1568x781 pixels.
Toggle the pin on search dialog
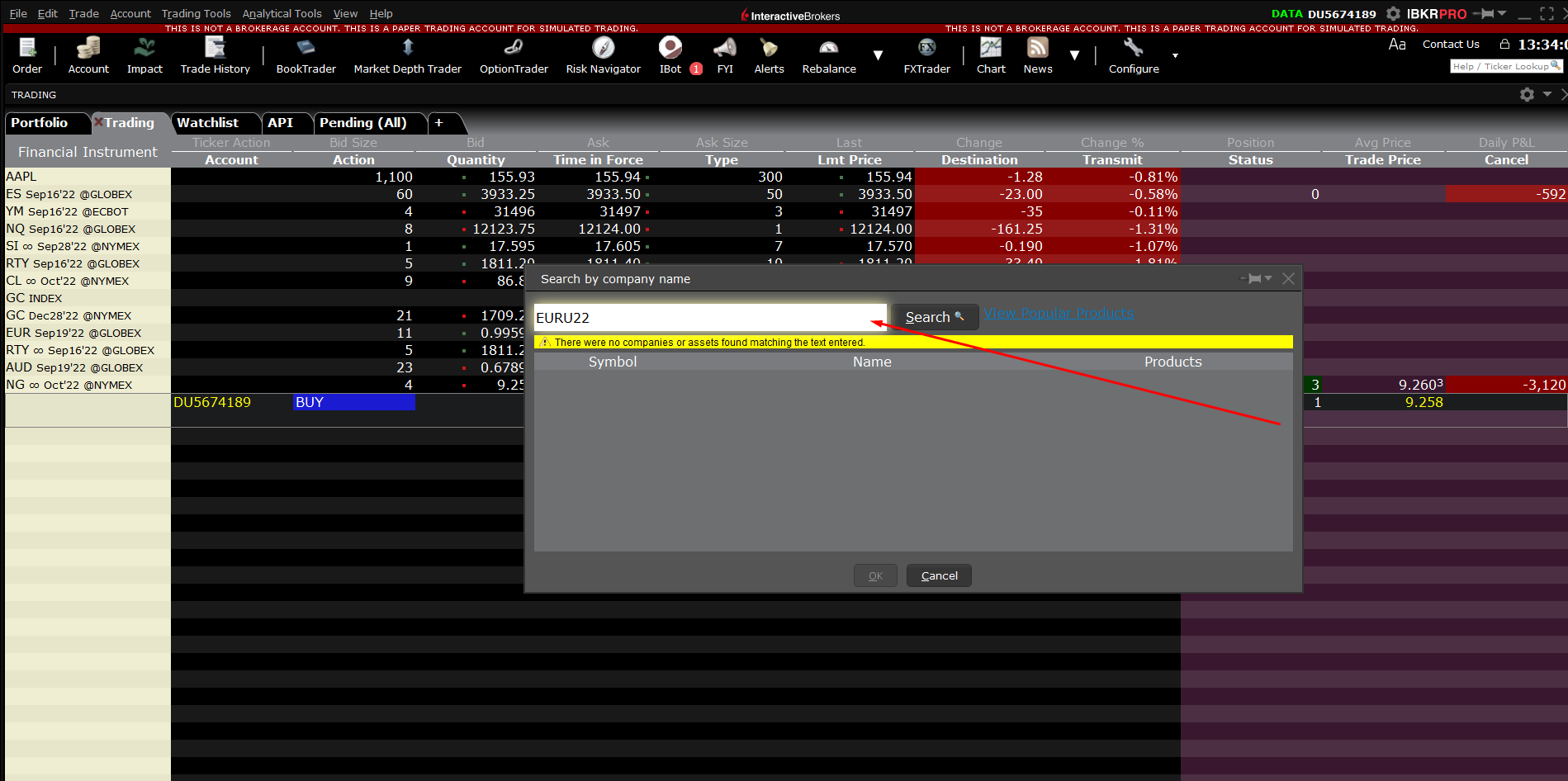pyautogui.click(x=1254, y=279)
